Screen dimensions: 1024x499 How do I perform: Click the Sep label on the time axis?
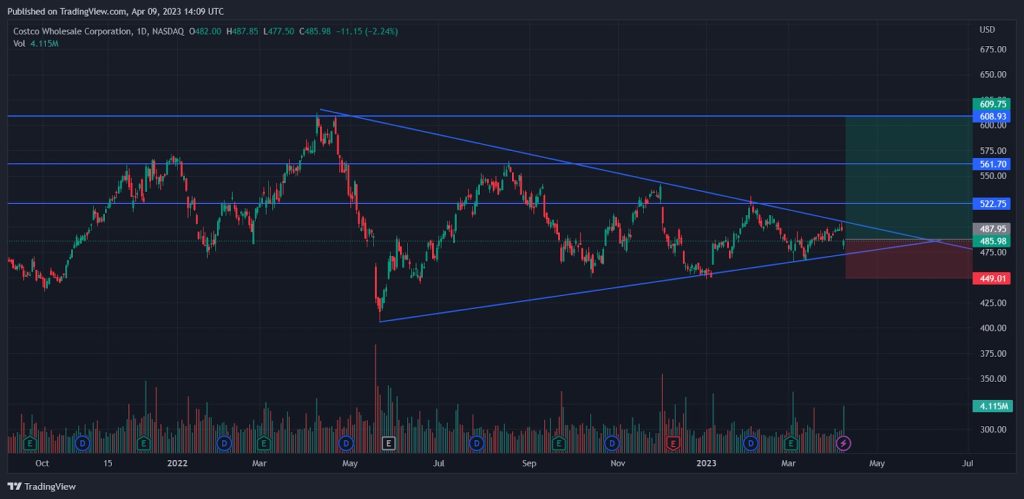tap(529, 464)
